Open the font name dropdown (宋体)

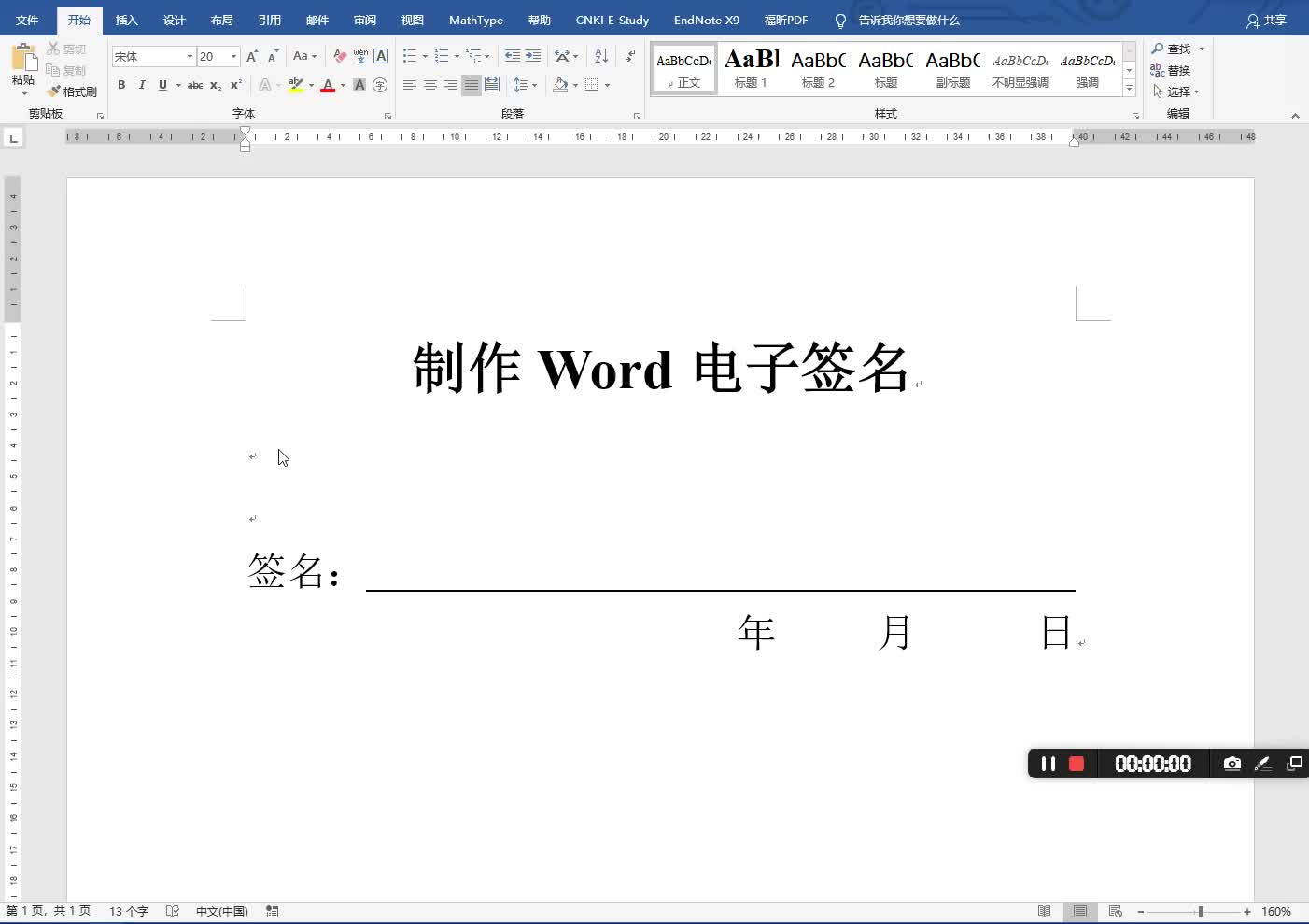pos(190,56)
